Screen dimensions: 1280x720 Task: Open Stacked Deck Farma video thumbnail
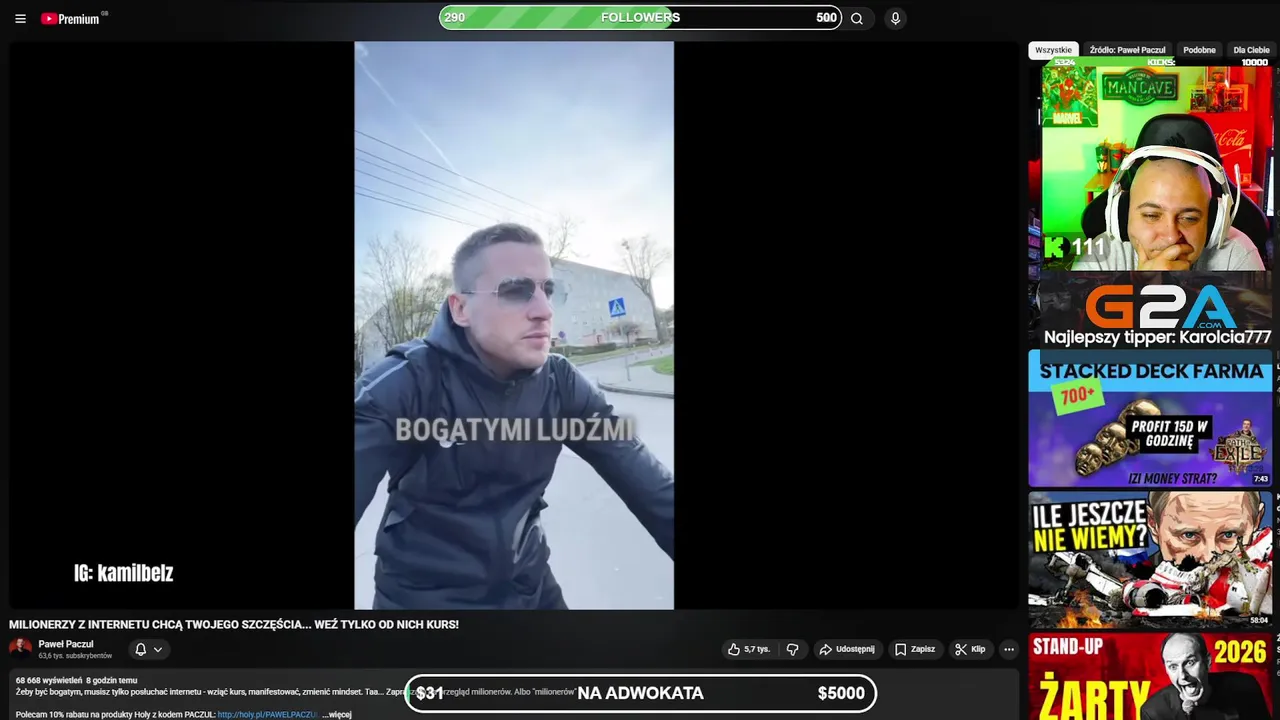coord(1150,418)
